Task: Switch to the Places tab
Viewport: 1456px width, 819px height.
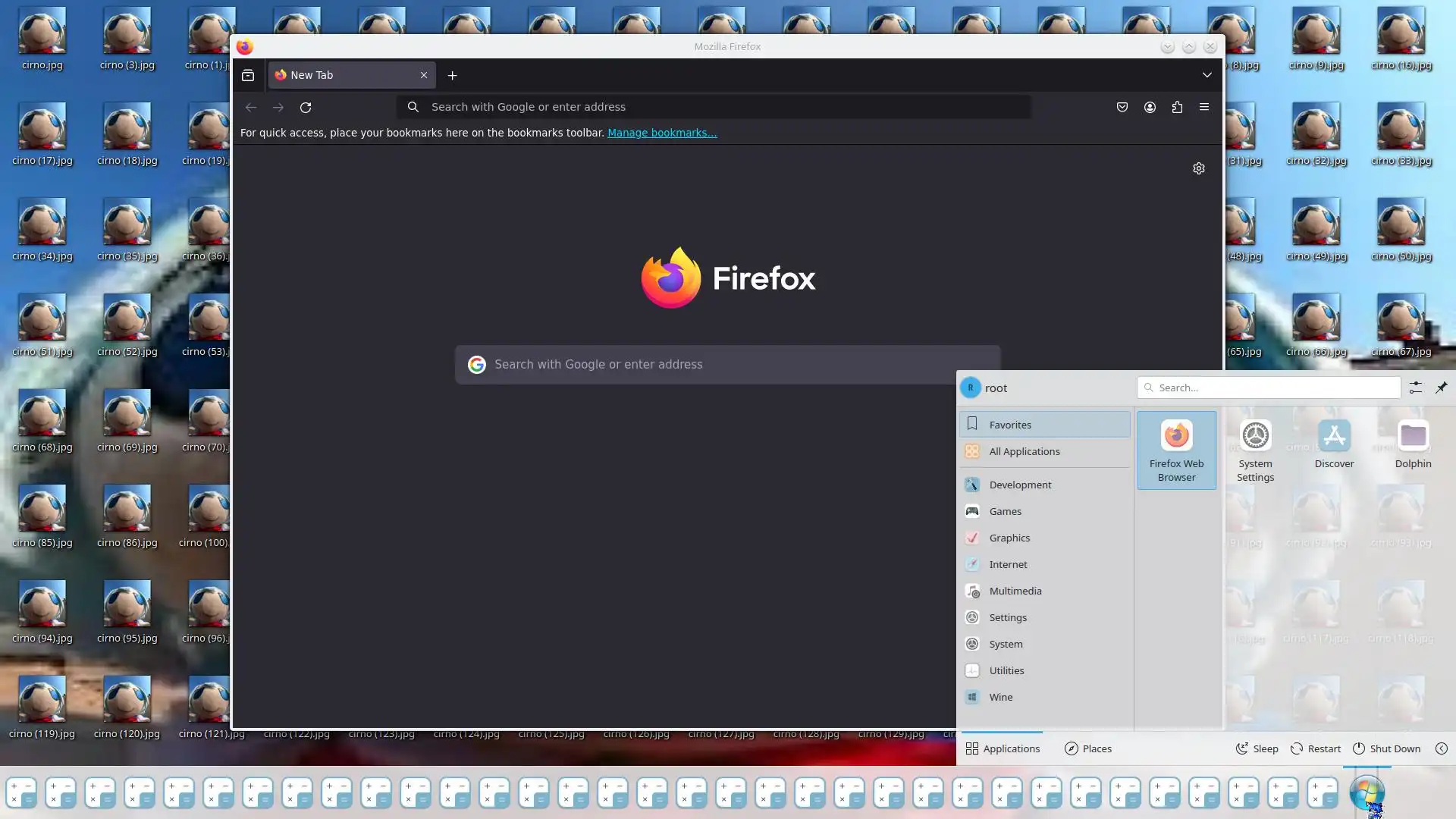Action: [x=1088, y=748]
